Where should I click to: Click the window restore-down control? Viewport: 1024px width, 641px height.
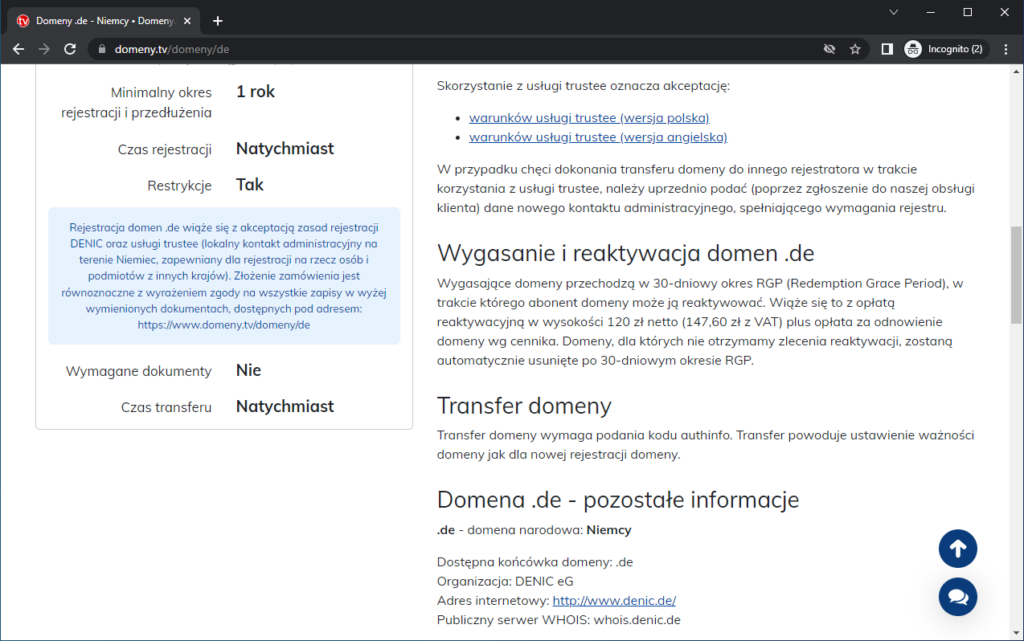[966, 12]
